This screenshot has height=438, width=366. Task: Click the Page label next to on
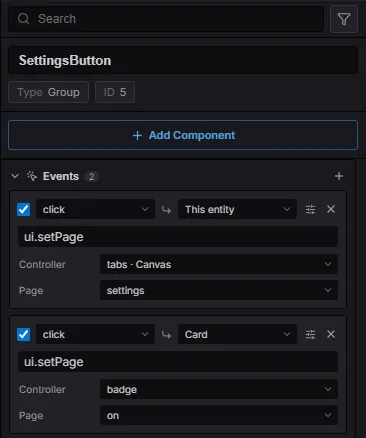click(x=31, y=416)
